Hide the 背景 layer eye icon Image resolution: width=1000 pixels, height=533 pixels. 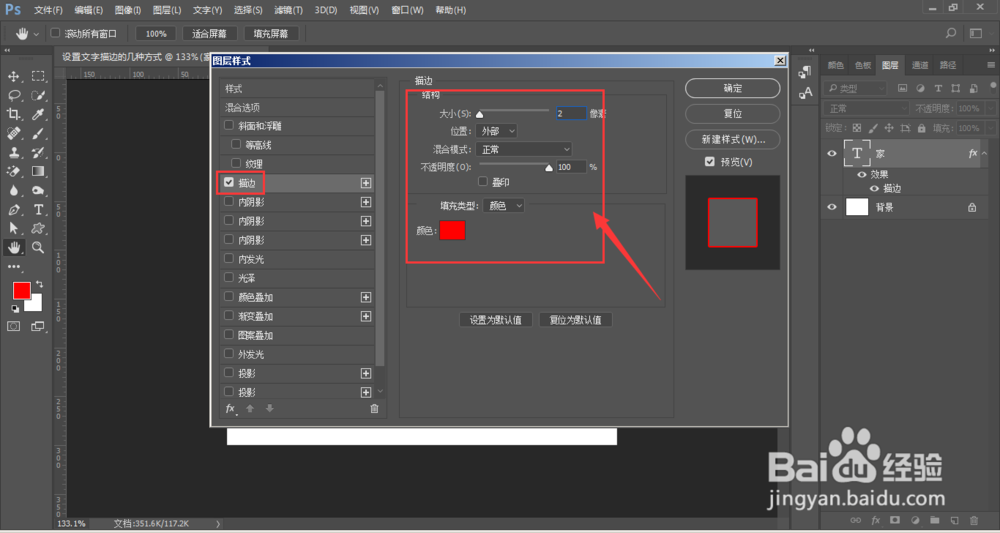tap(832, 207)
